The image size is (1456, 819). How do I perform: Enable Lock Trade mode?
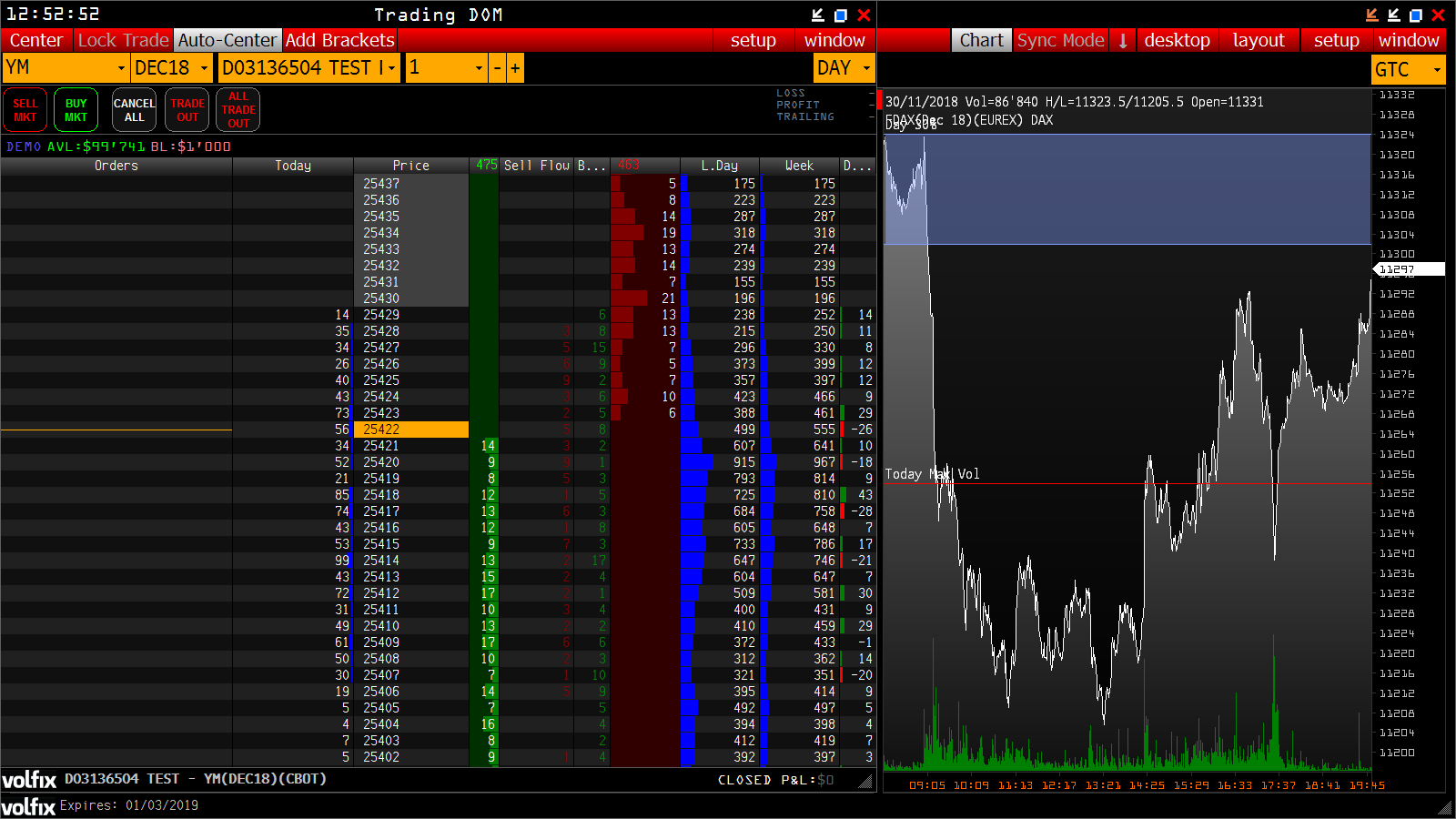coord(123,40)
